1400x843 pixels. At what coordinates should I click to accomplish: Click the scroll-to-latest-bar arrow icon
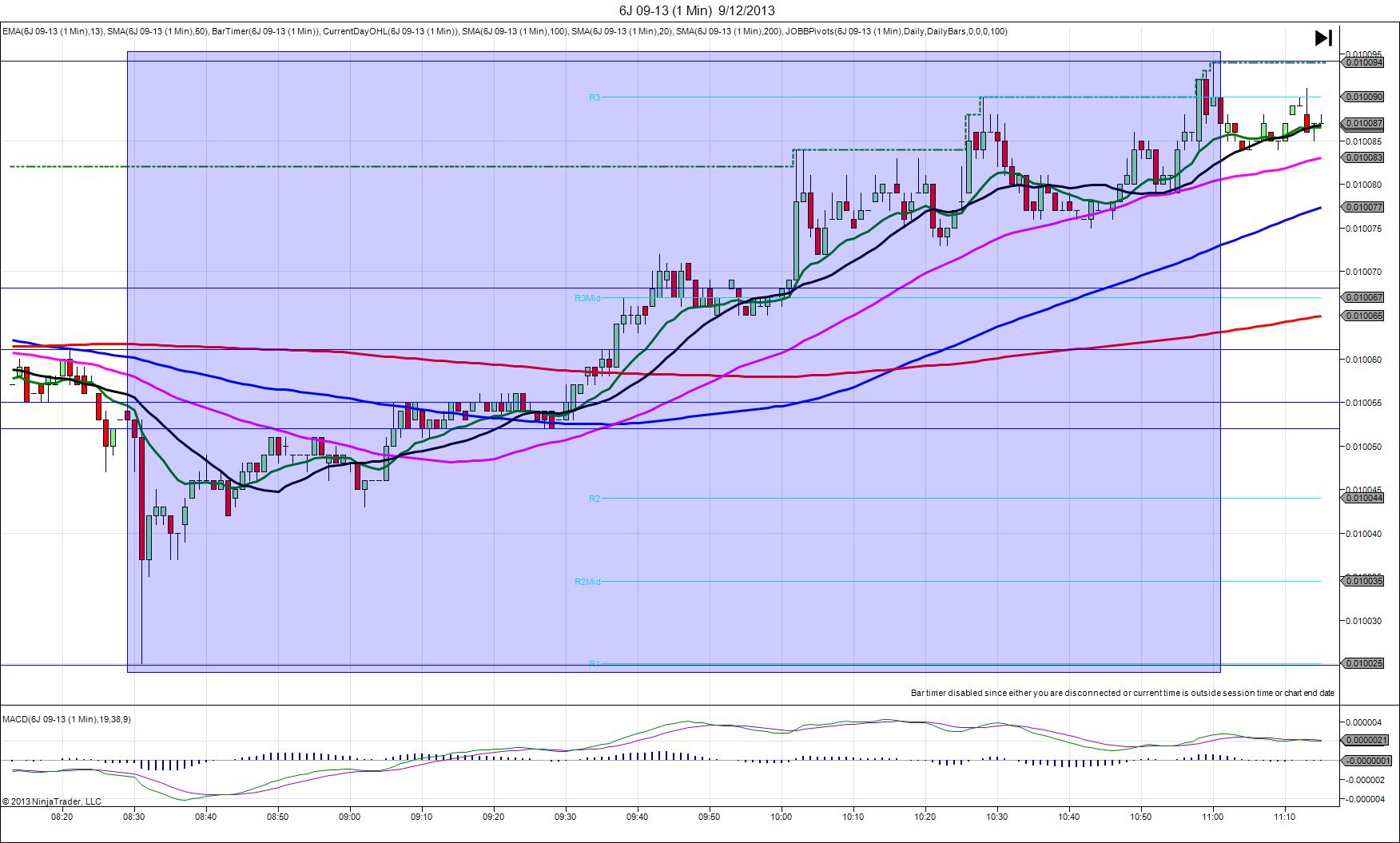1323,38
